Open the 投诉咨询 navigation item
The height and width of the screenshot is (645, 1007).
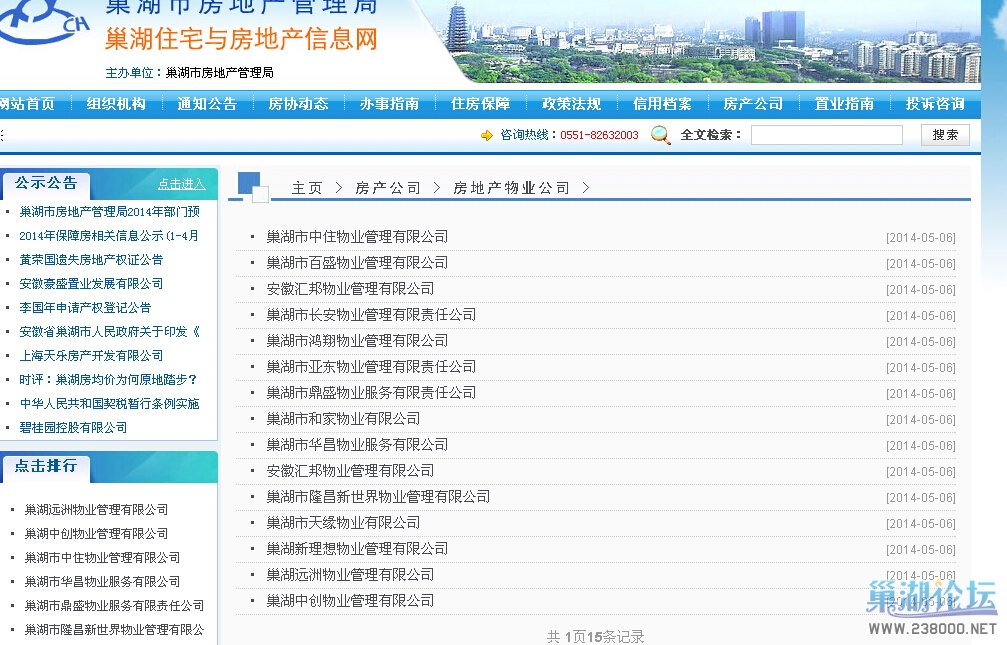point(935,104)
